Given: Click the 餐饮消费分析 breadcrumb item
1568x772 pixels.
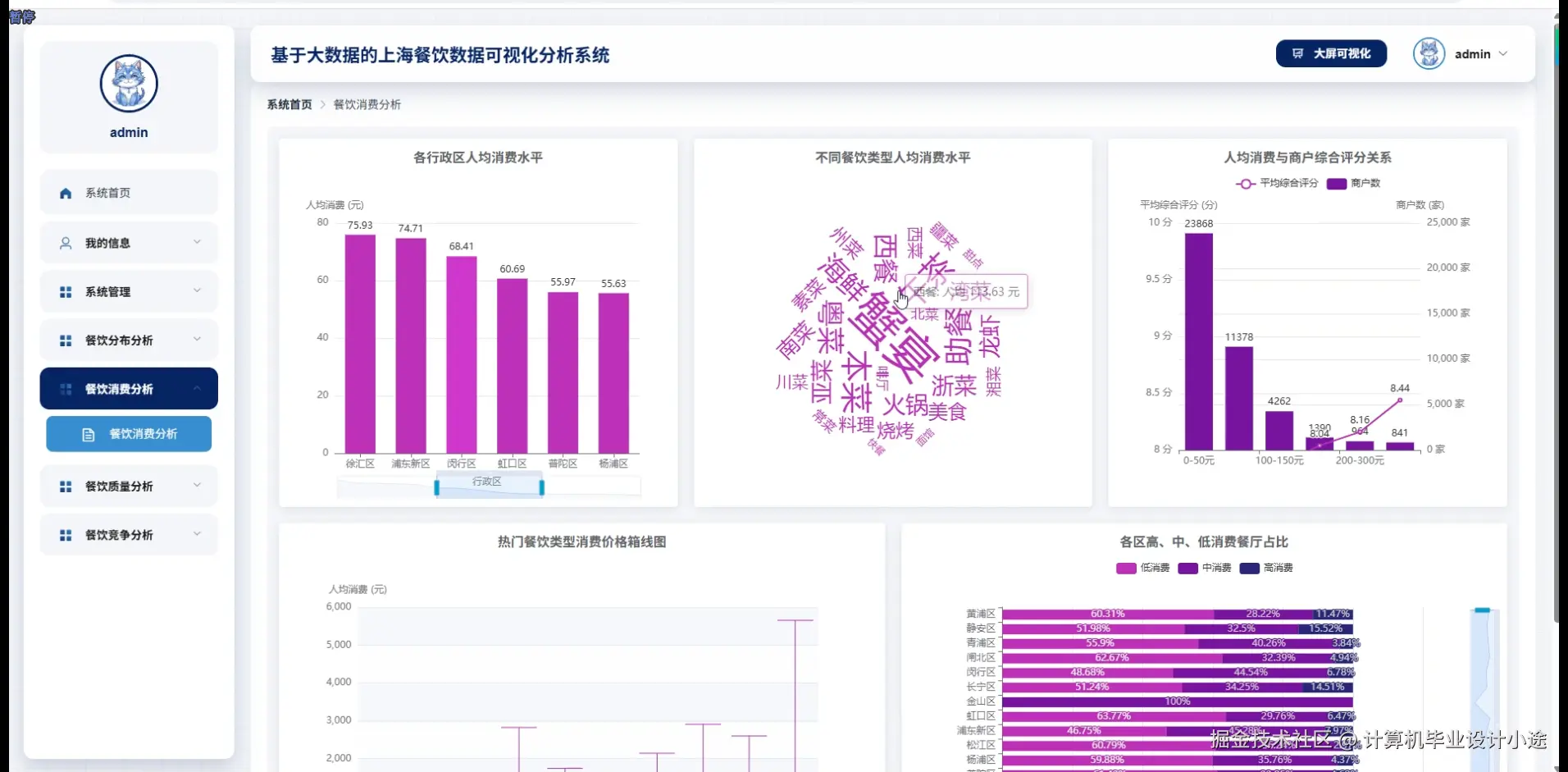Looking at the screenshot, I should point(367,105).
